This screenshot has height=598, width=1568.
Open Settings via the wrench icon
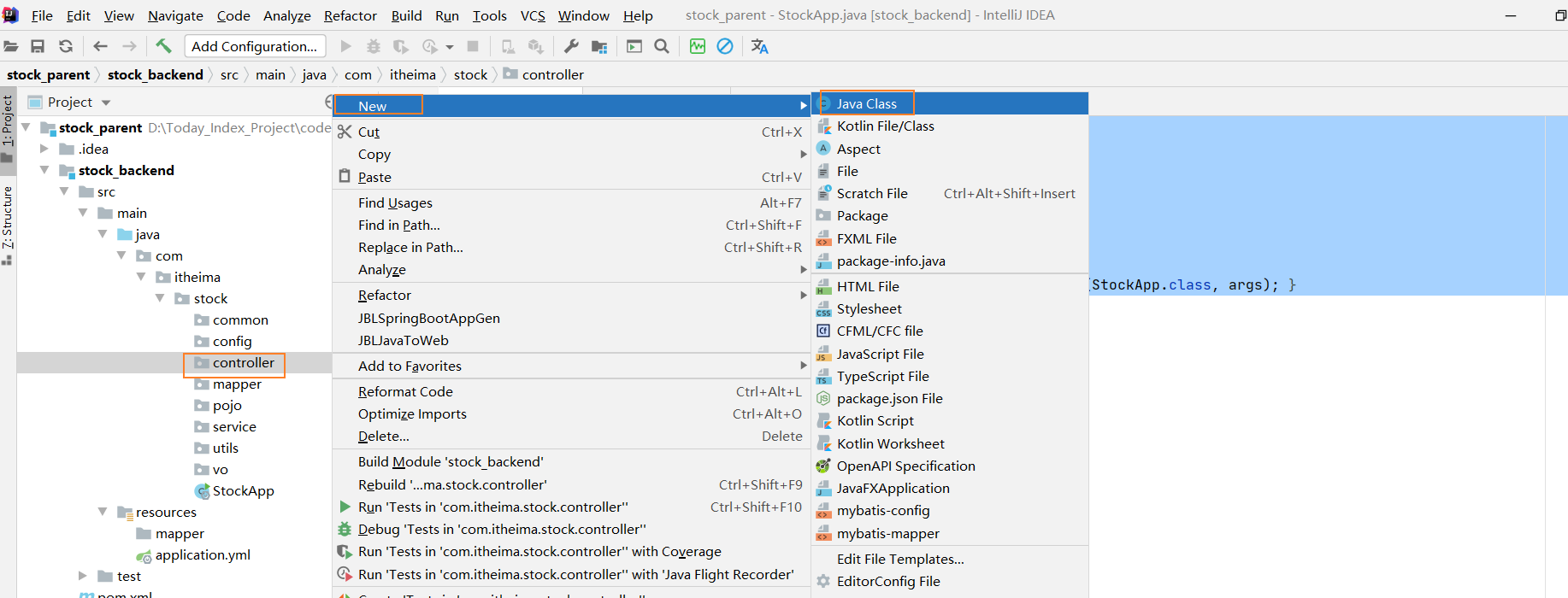pos(572,46)
